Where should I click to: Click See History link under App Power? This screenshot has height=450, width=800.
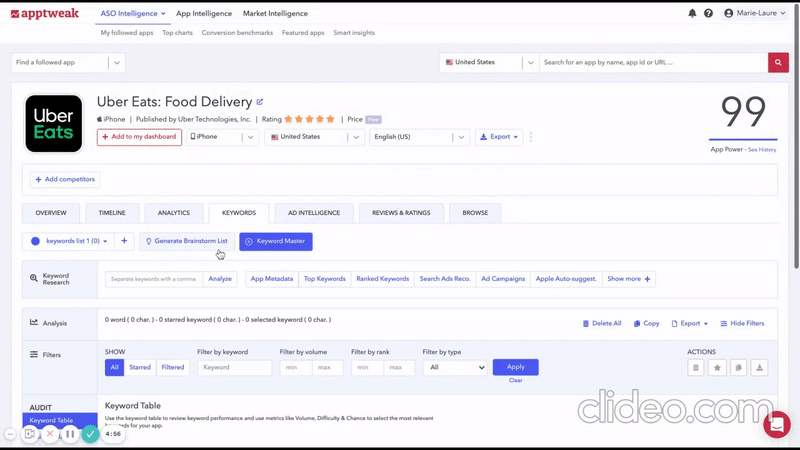pos(762,149)
